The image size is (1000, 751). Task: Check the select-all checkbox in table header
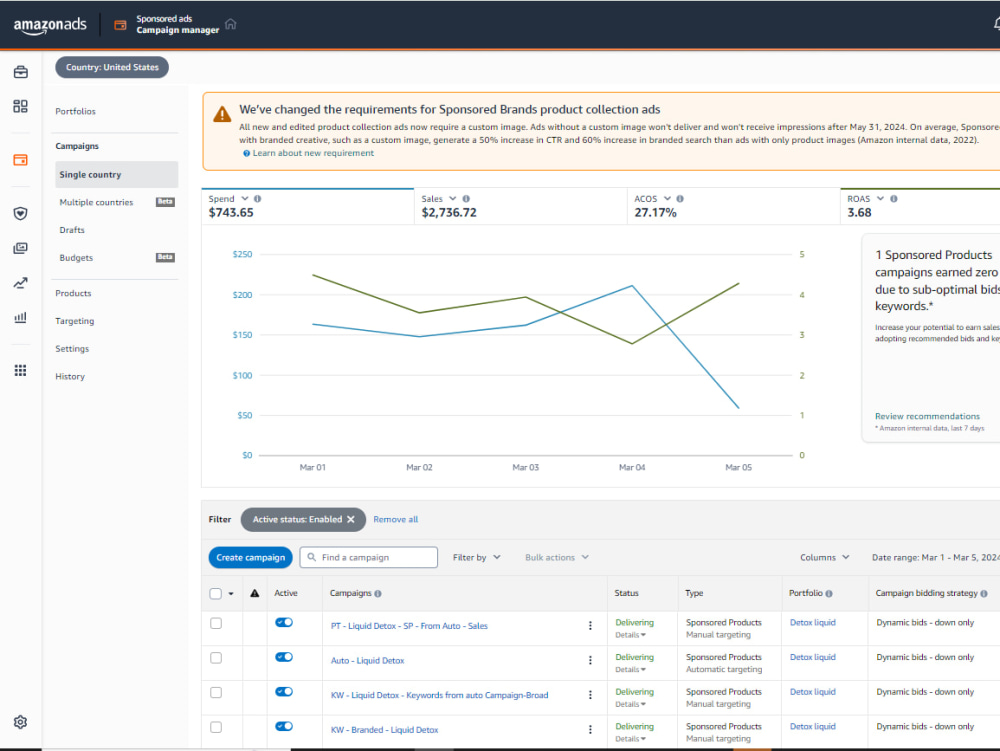[215, 593]
